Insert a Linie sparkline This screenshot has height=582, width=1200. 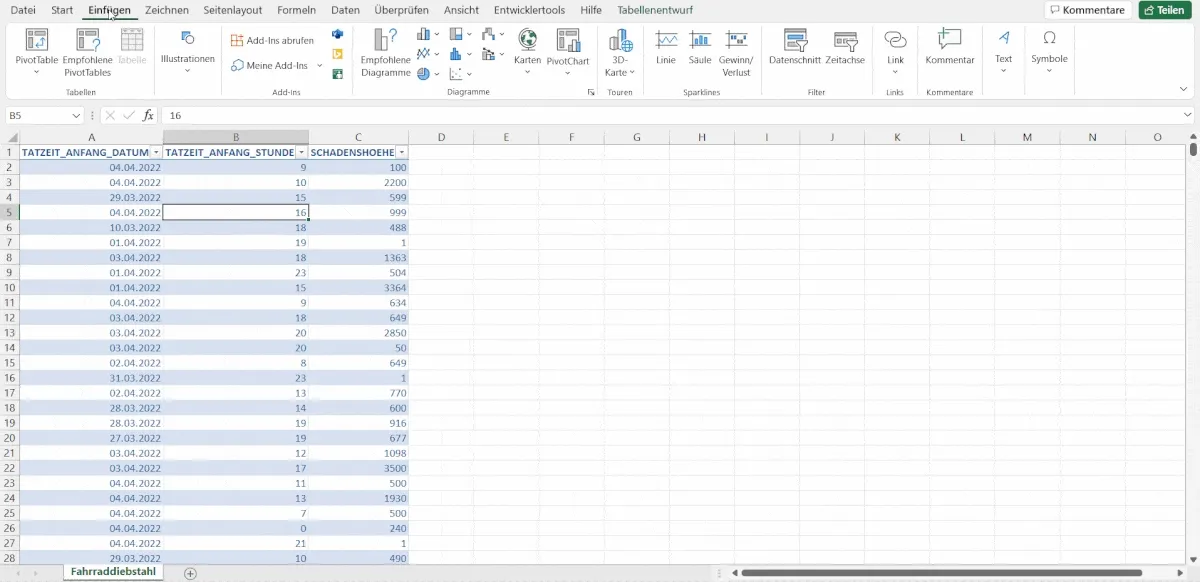point(666,47)
